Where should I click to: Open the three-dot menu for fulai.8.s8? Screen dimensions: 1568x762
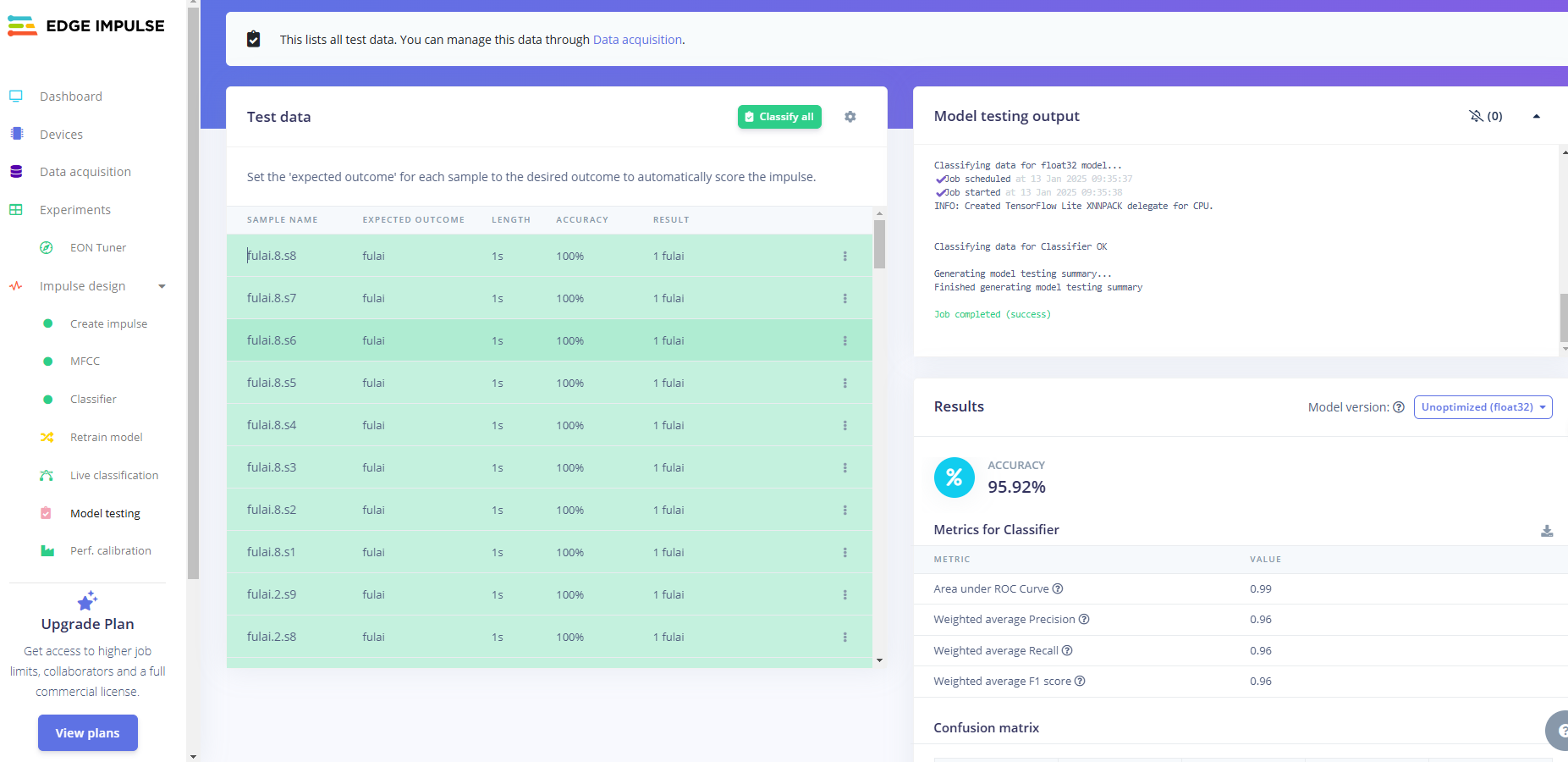[x=845, y=256]
